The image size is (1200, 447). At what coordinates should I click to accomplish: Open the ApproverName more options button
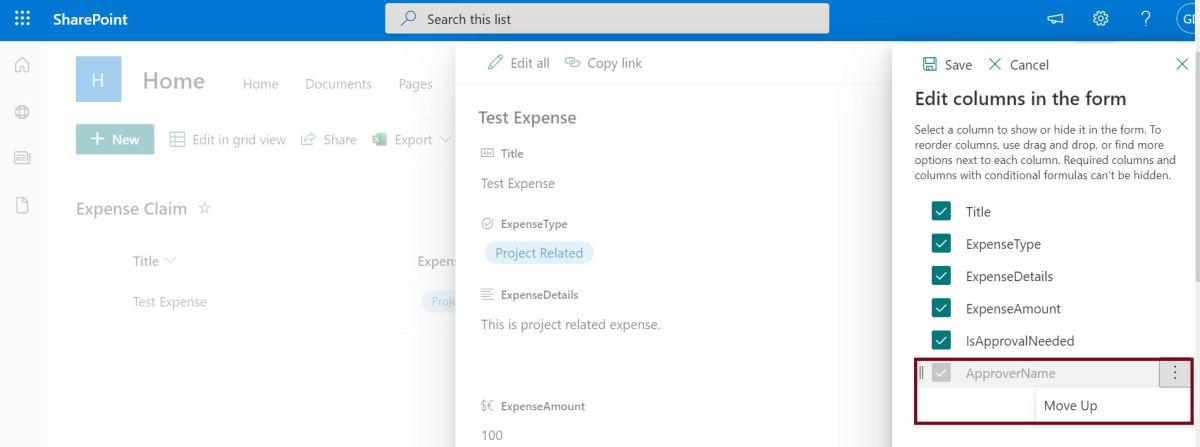coord(1174,373)
